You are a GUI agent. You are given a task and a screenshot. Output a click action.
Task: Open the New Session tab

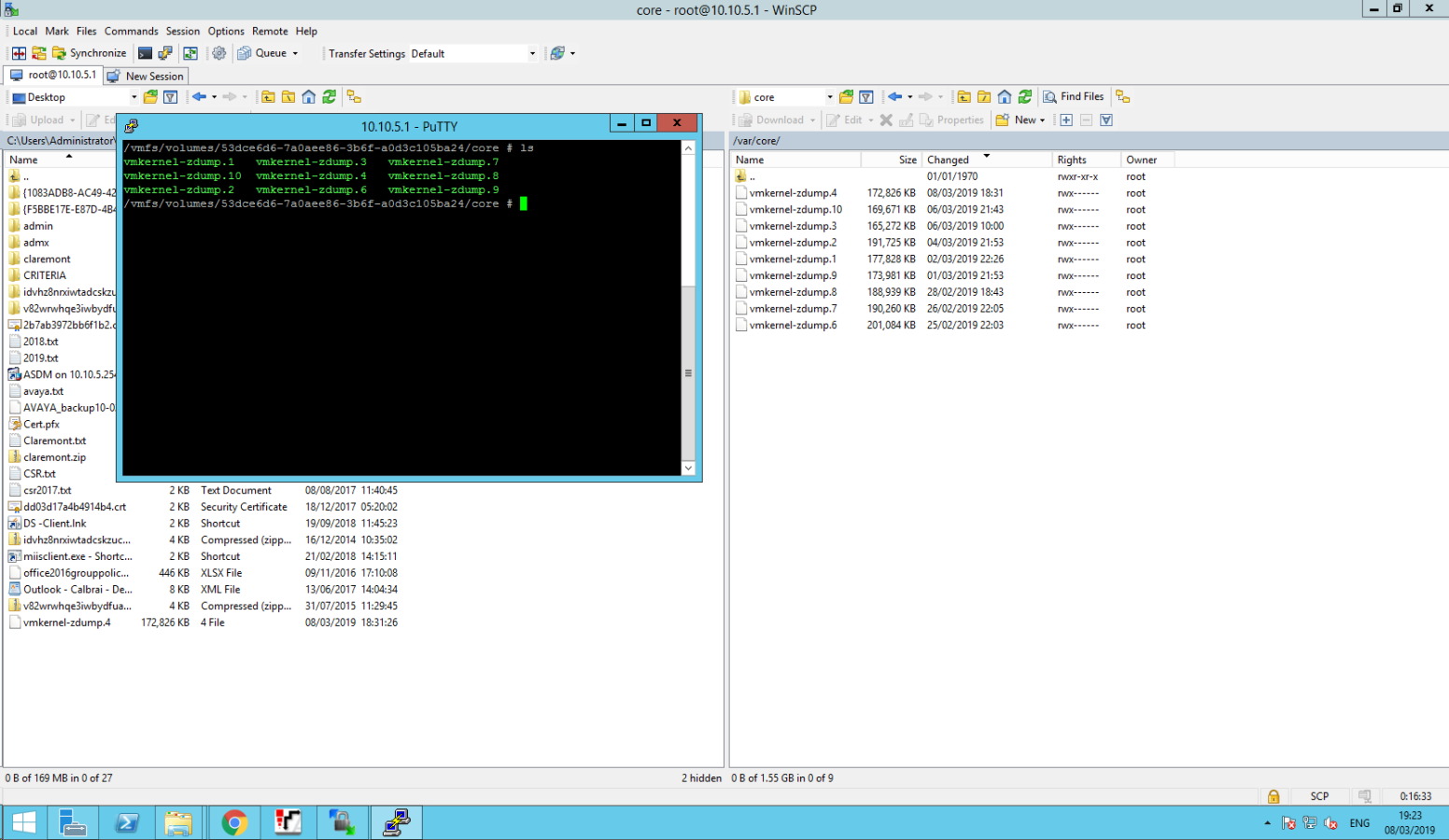click(x=146, y=76)
